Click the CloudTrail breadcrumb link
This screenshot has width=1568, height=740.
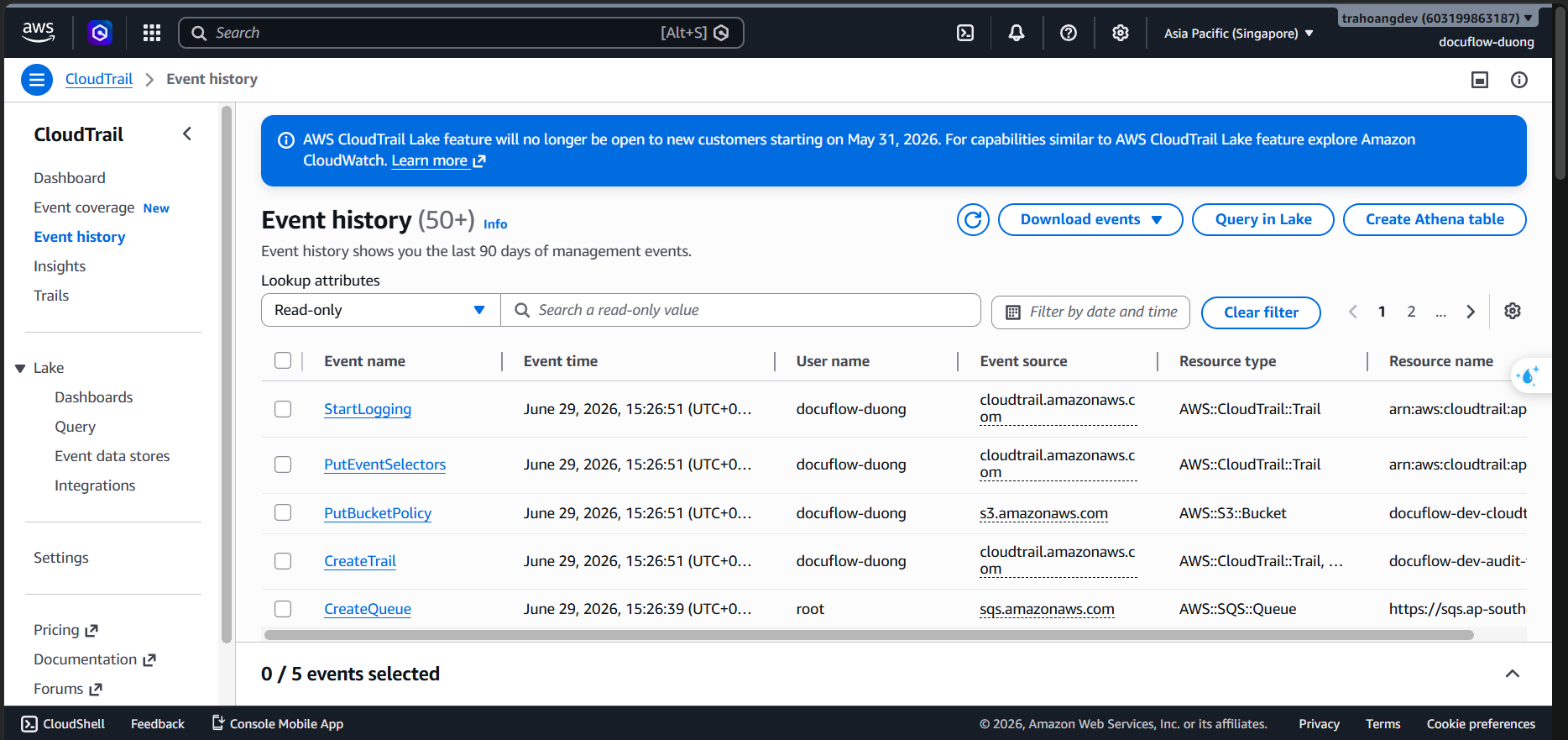(x=99, y=79)
